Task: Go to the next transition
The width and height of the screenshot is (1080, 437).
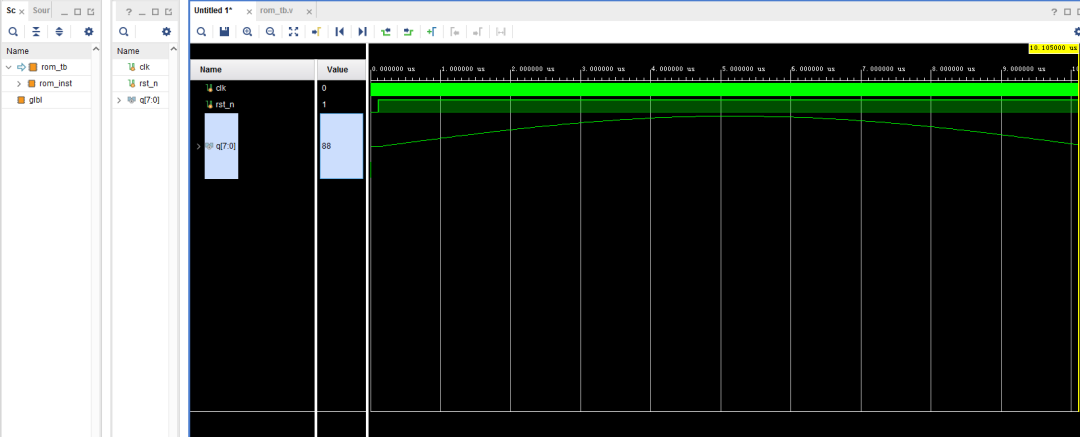Action: (408, 32)
